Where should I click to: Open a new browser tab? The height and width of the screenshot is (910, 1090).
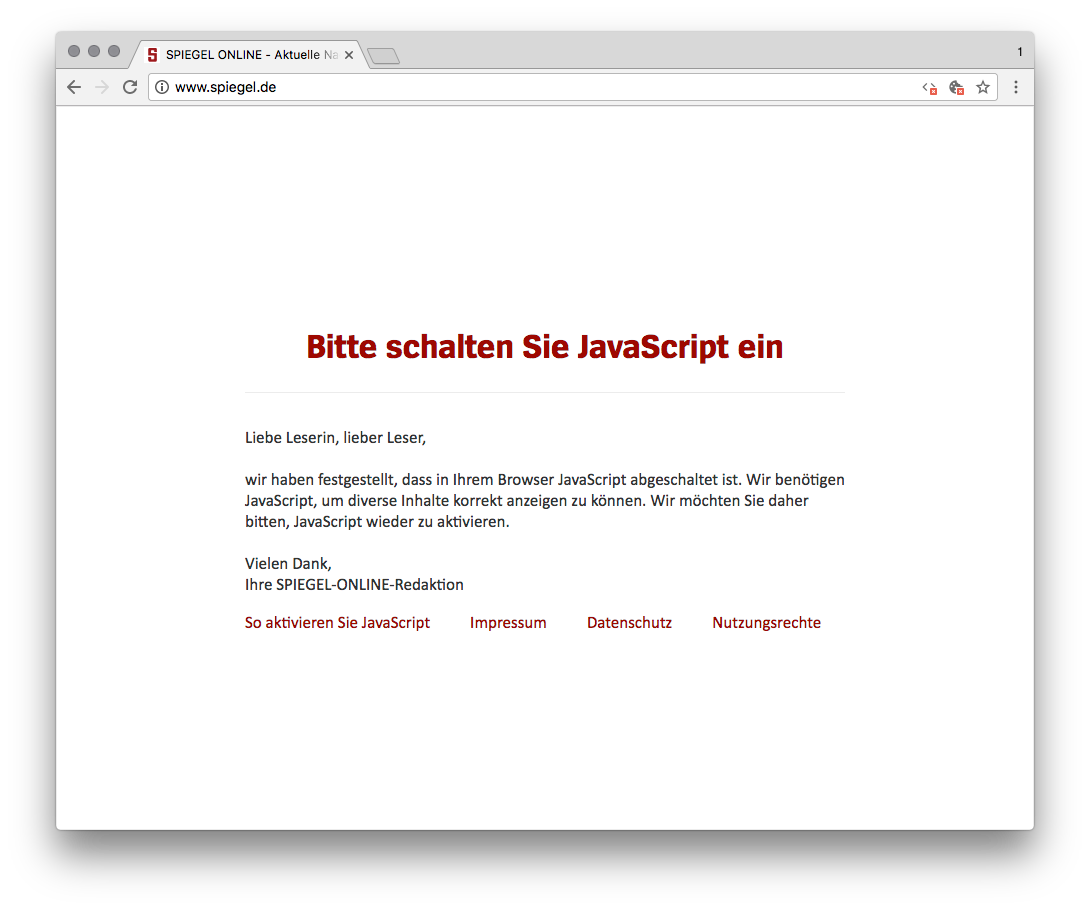(383, 57)
